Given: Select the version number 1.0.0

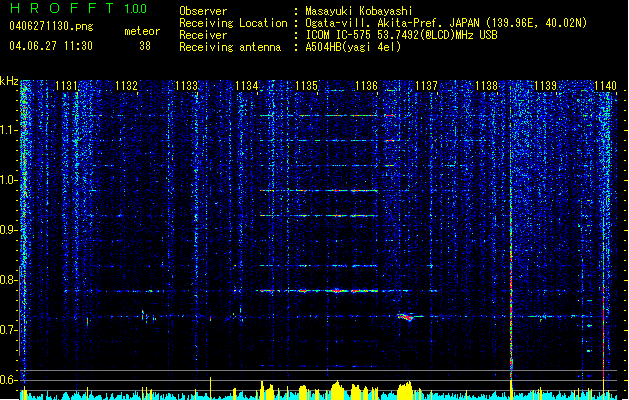Looking at the screenshot, I should tap(136, 8).
